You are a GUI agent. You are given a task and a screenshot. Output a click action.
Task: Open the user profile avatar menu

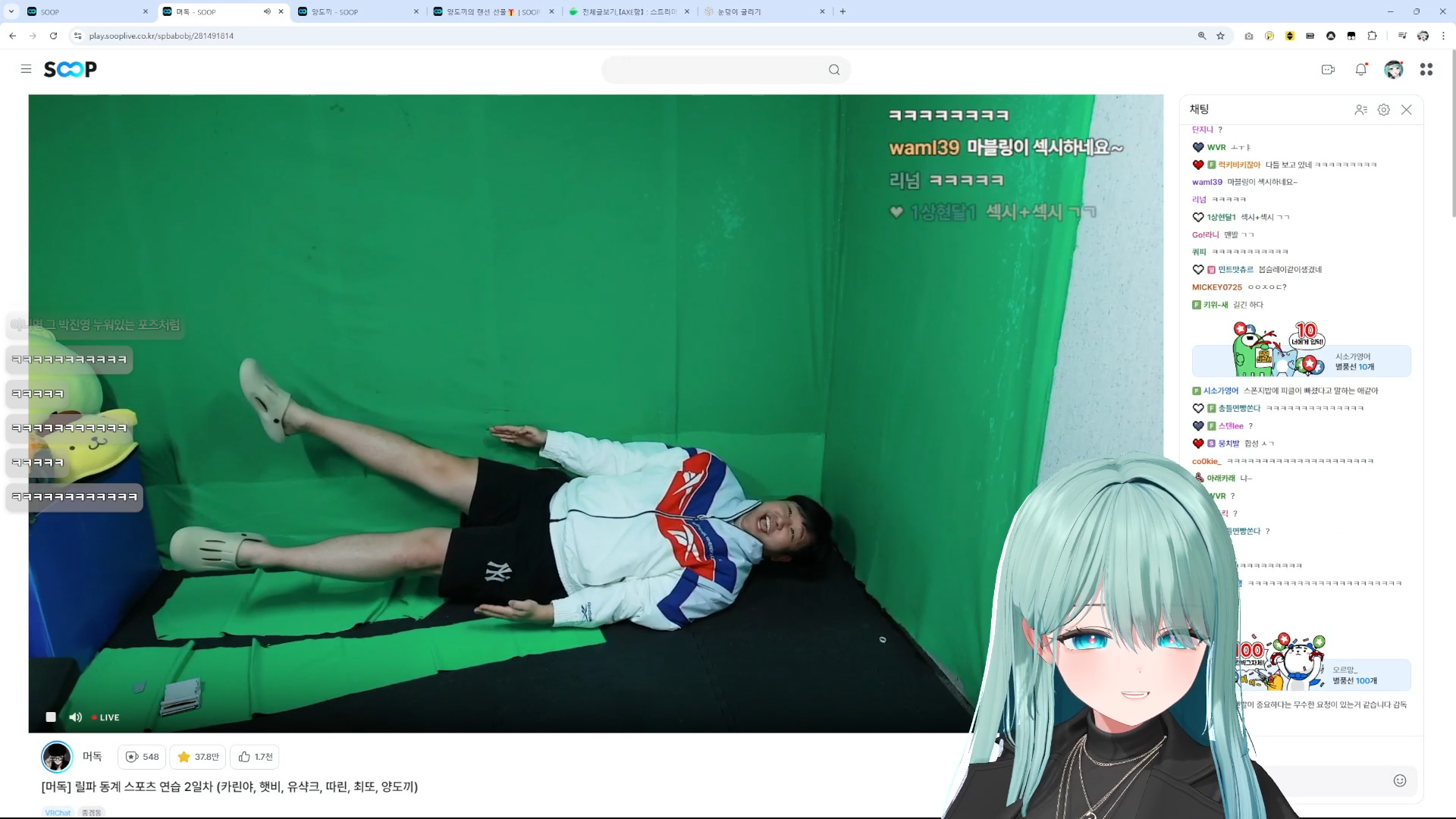pyautogui.click(x=1394, y=70)
